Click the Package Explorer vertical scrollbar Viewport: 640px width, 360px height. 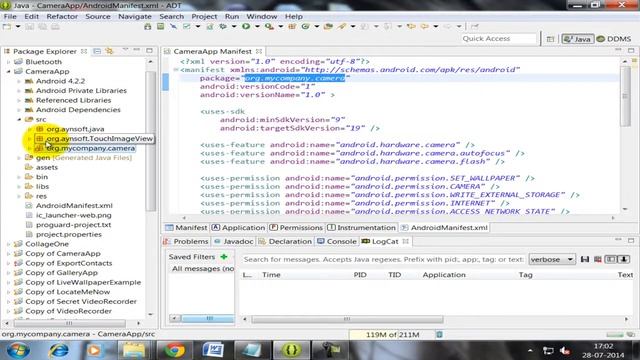click(x=150, y=141)
